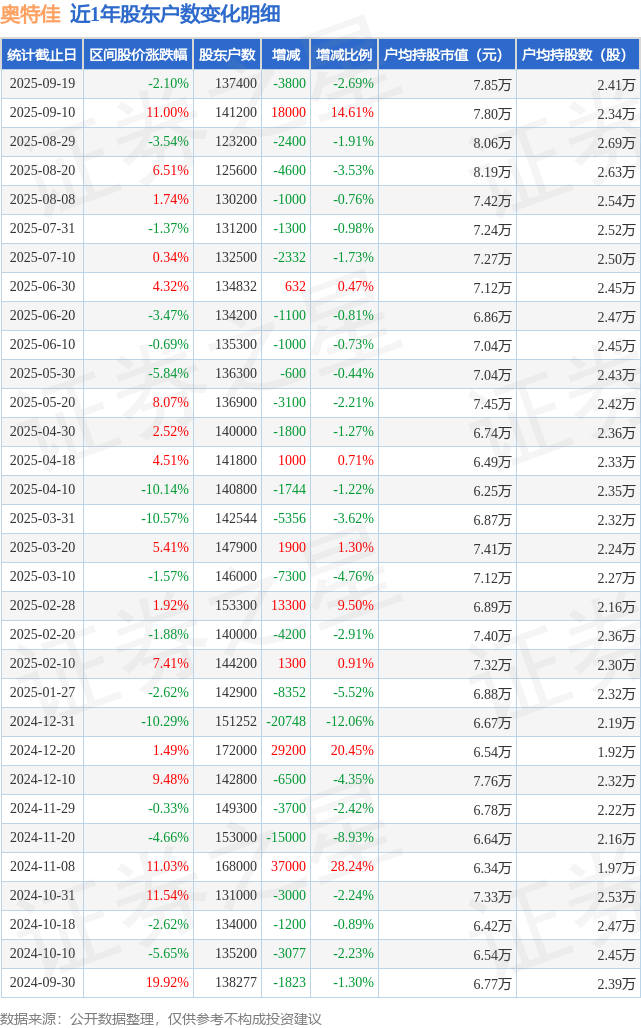Click the 户均持股数（股） column header
Screen dimensions: 641x1028
tap(579, 55)
